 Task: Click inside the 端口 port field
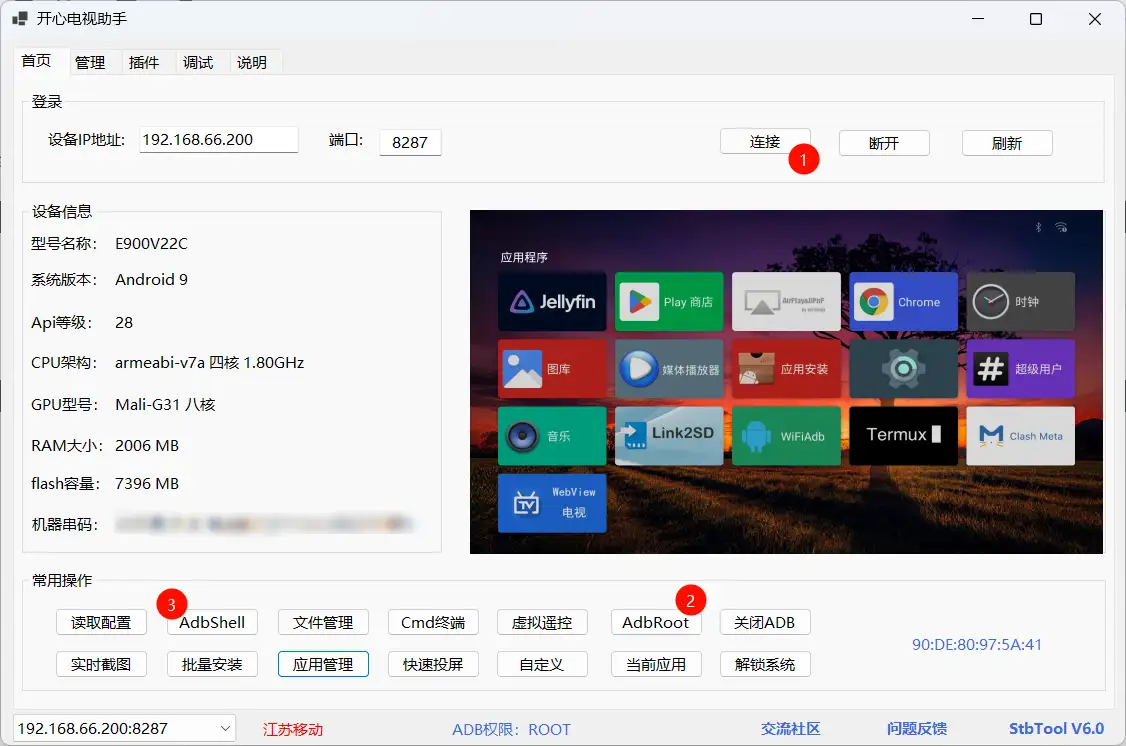(410, 142)
